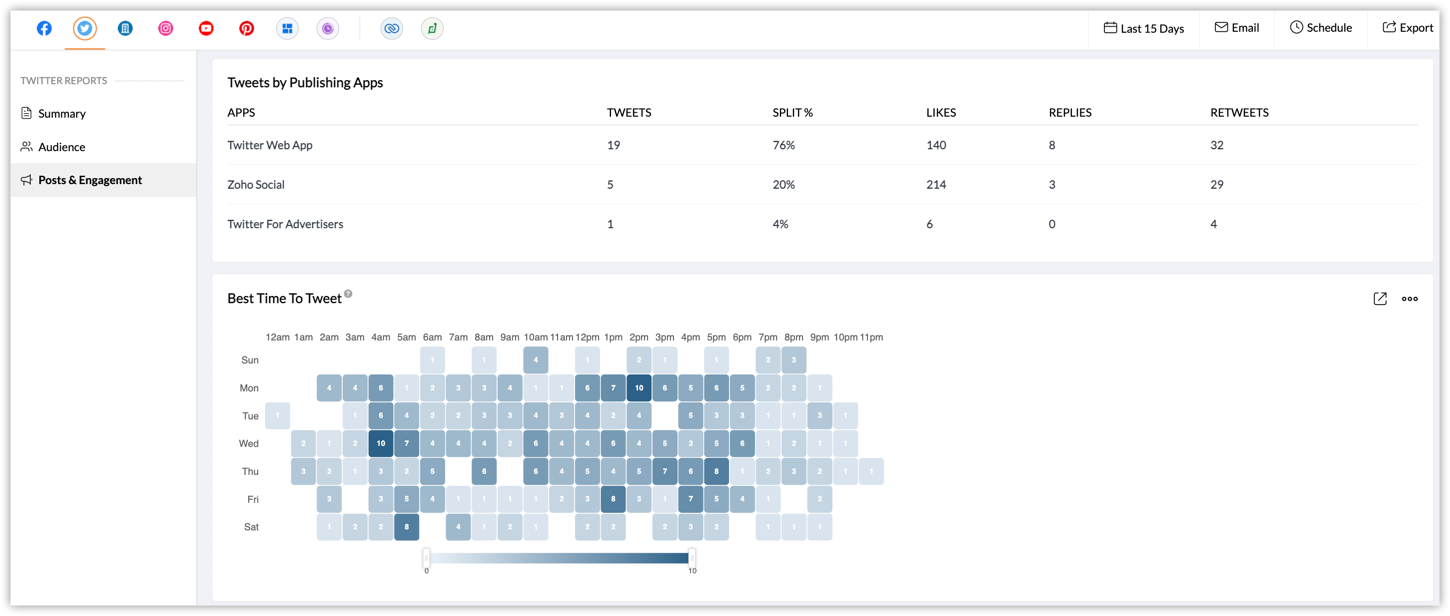1450x616 pixels.
Task: Click the help icon beside Best Time To Tweet
Action: (x=348, y=294)
